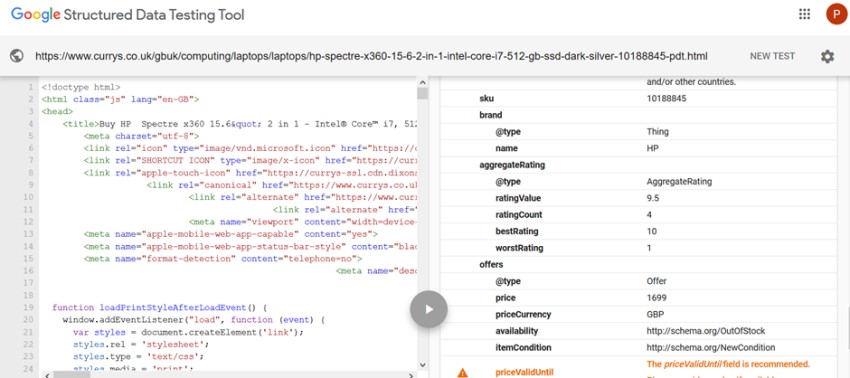Click the doctype html line in the code
This screenshot has height=378, width=850.
[x=81, y=87]
